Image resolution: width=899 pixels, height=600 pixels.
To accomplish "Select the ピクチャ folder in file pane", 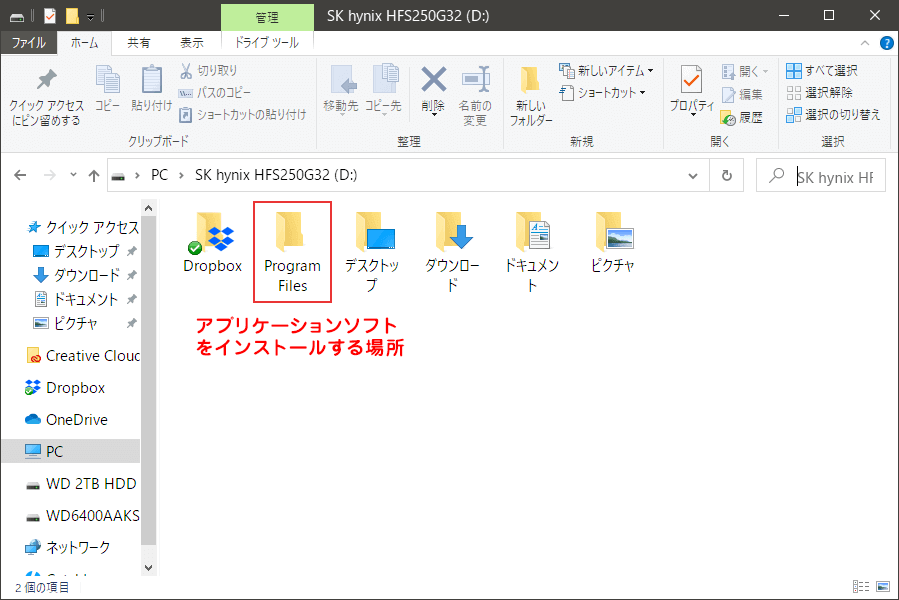I will (612, 243).
